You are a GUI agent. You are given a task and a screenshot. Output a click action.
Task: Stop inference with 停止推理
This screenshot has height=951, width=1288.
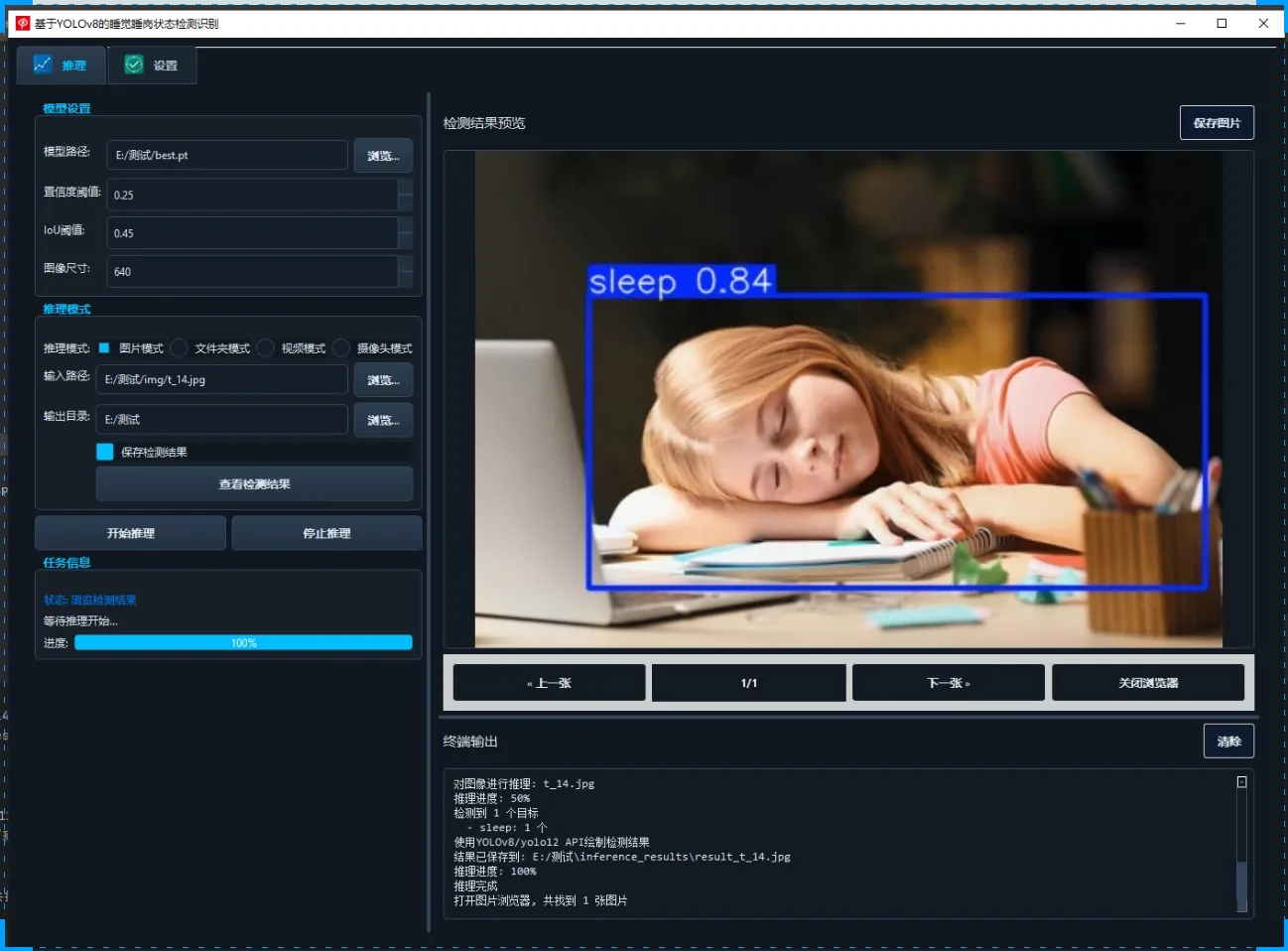(x=326, y=533)
